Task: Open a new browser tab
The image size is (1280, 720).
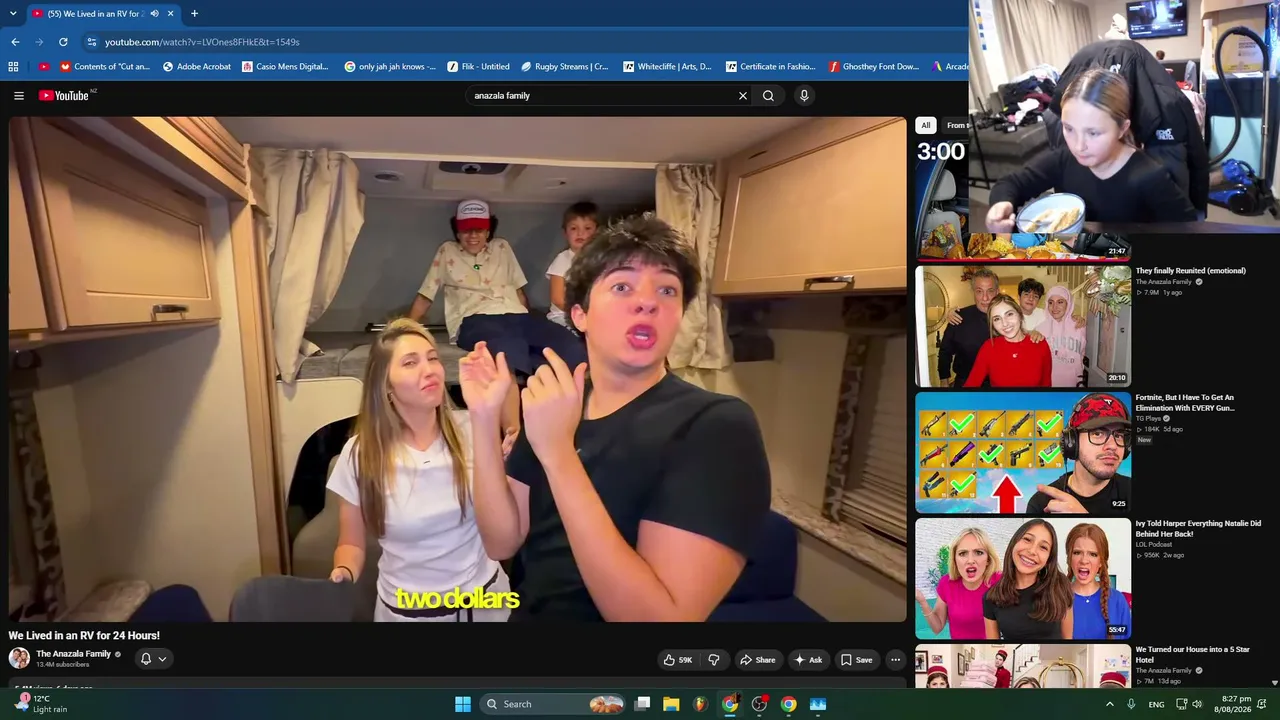Action: pyautogui.click(x=194, y=14)
